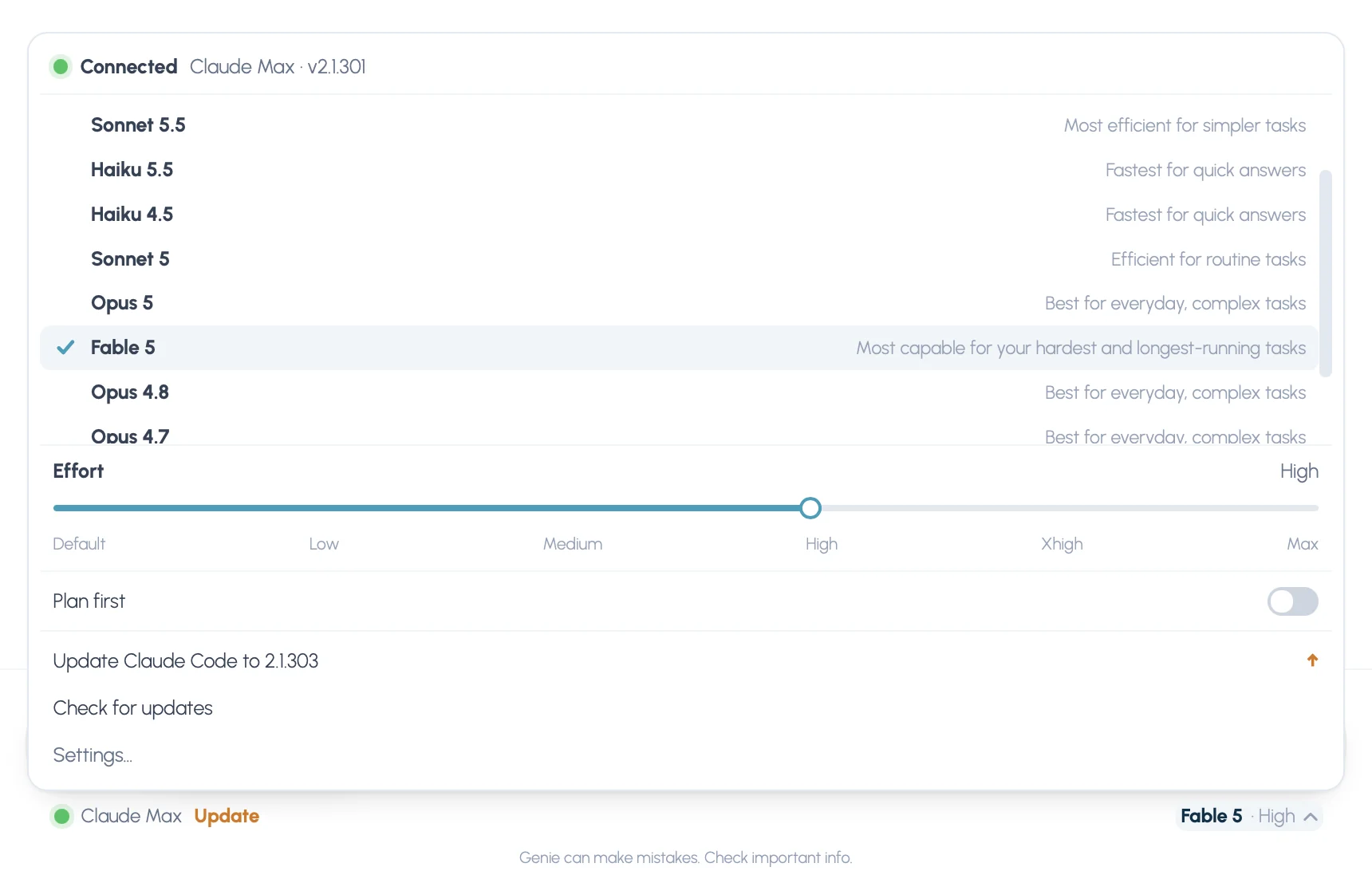Click the Effort slider handle

pyautogui.click(x=810, y=508)
